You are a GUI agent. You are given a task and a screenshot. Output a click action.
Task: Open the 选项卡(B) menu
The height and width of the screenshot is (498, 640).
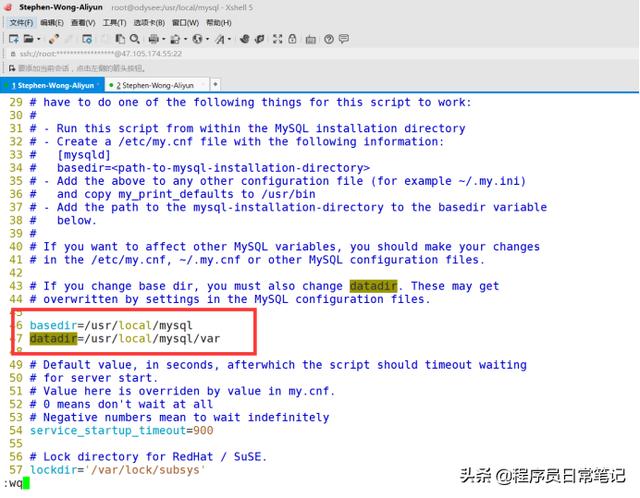(x=149, y=23)
